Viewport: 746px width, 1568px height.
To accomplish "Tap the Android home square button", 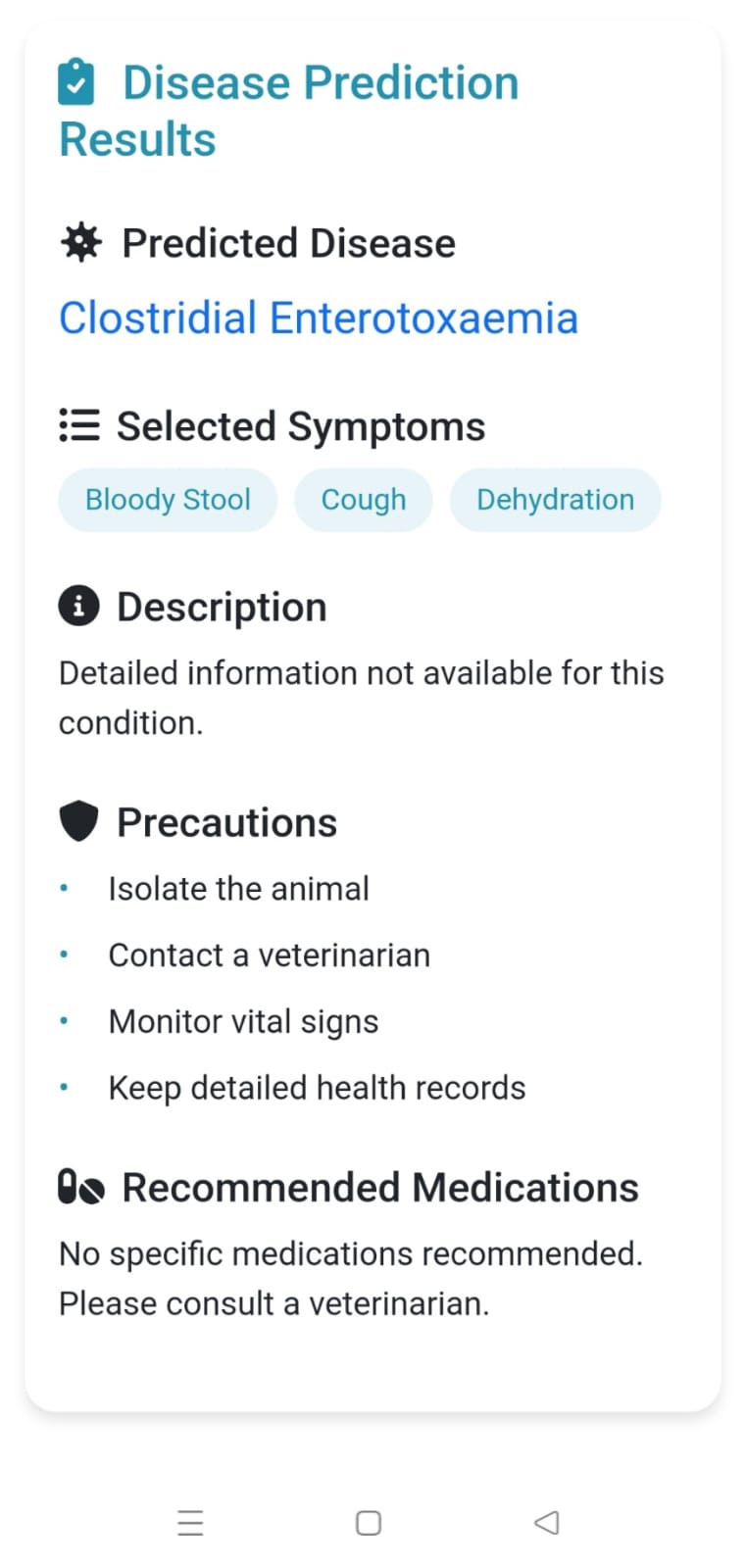I will click(369, 1523).
